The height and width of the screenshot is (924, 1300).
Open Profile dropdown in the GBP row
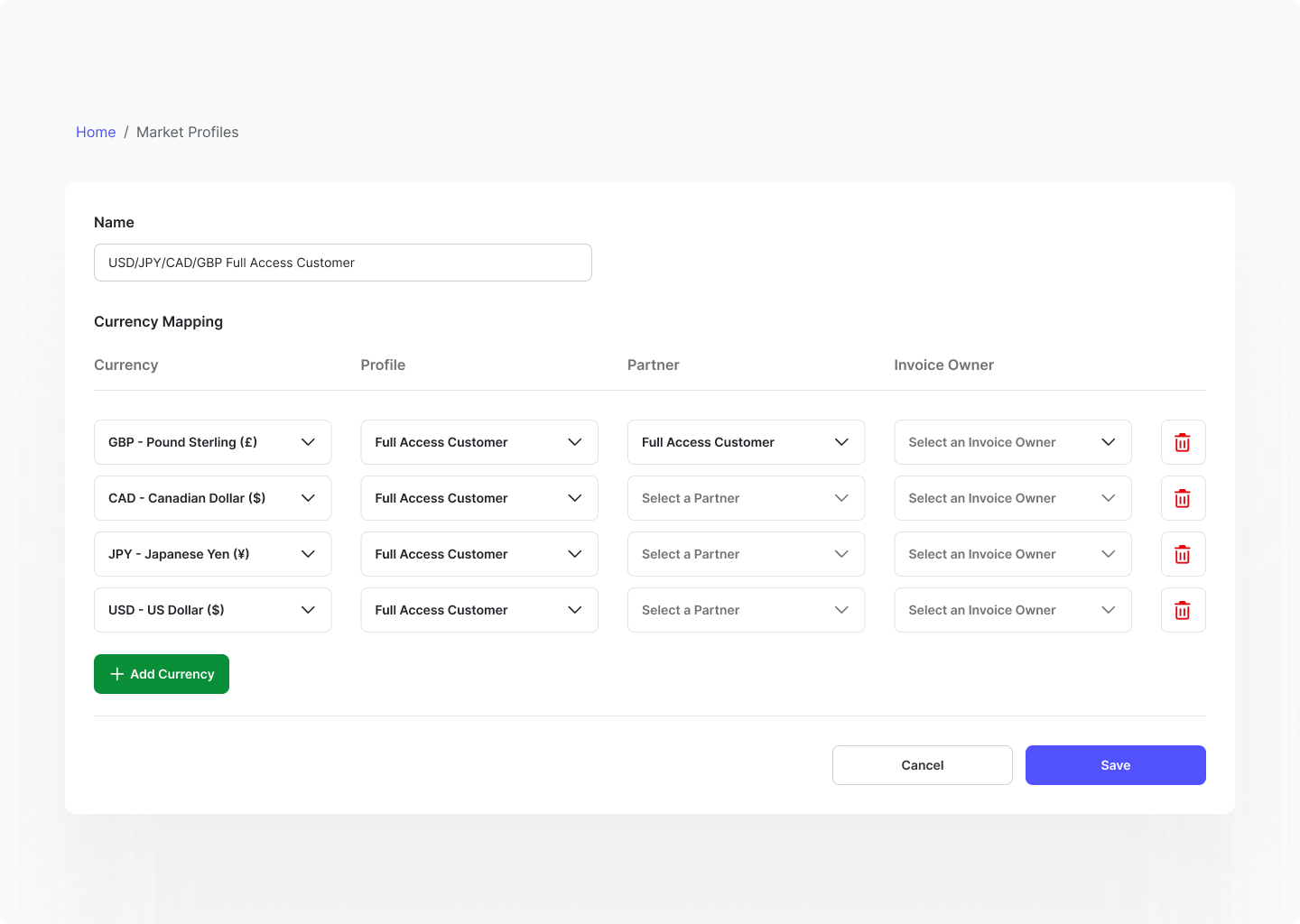[479, 442]
